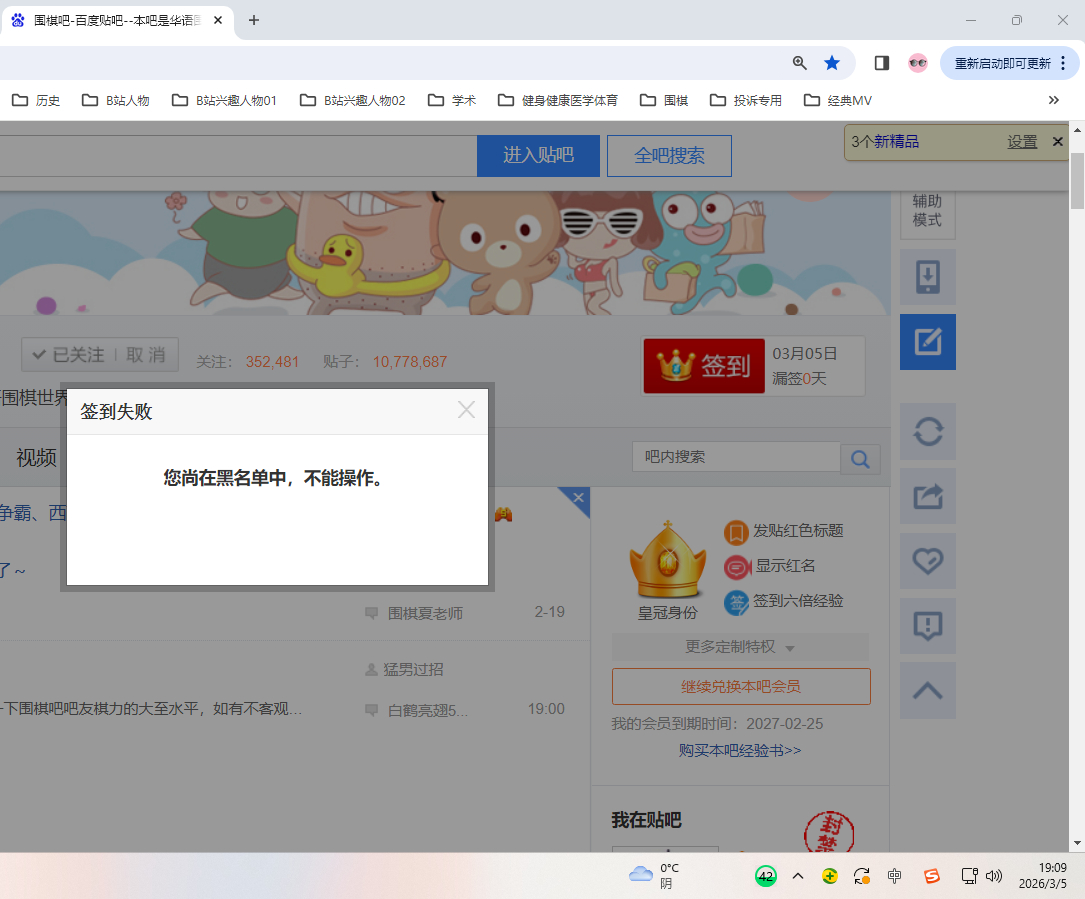Click the 进入贴吧 button

tap(538, 156)
